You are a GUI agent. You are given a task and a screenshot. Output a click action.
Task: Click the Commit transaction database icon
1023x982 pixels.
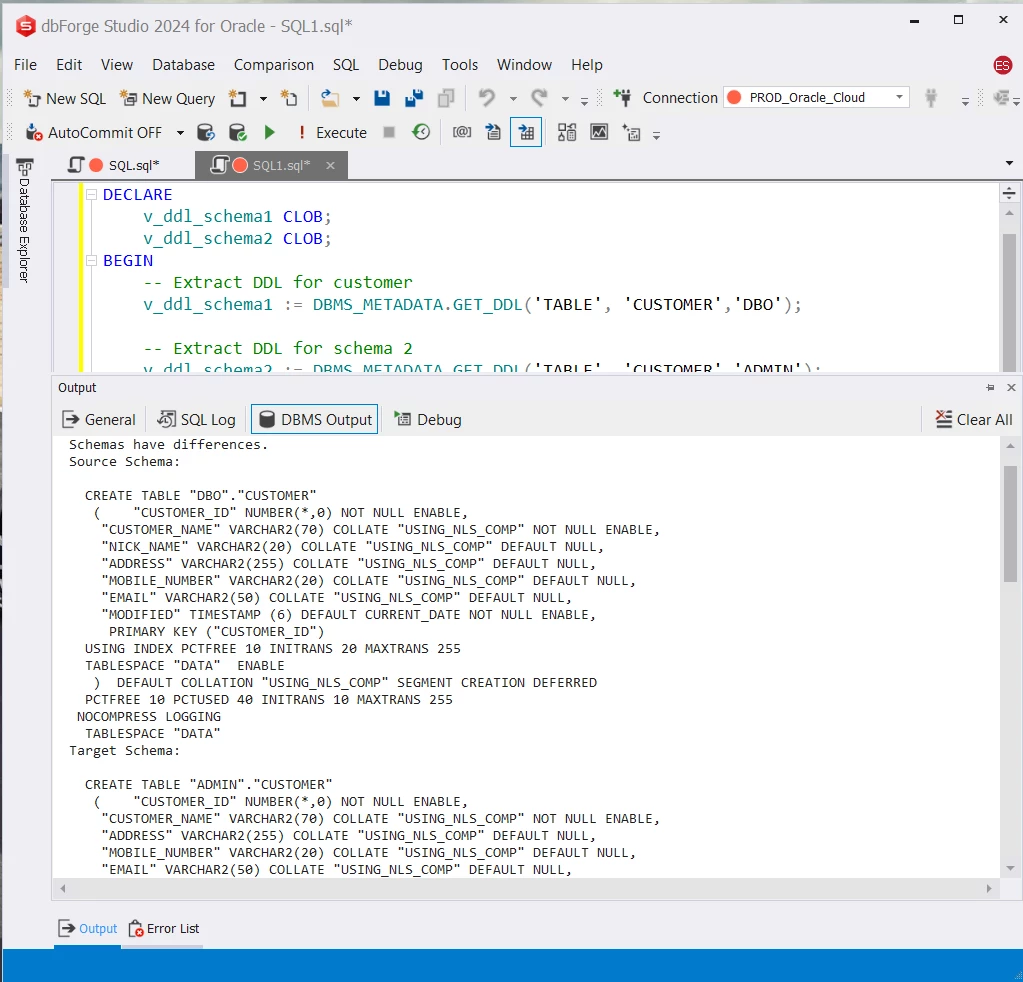point(238,133)
